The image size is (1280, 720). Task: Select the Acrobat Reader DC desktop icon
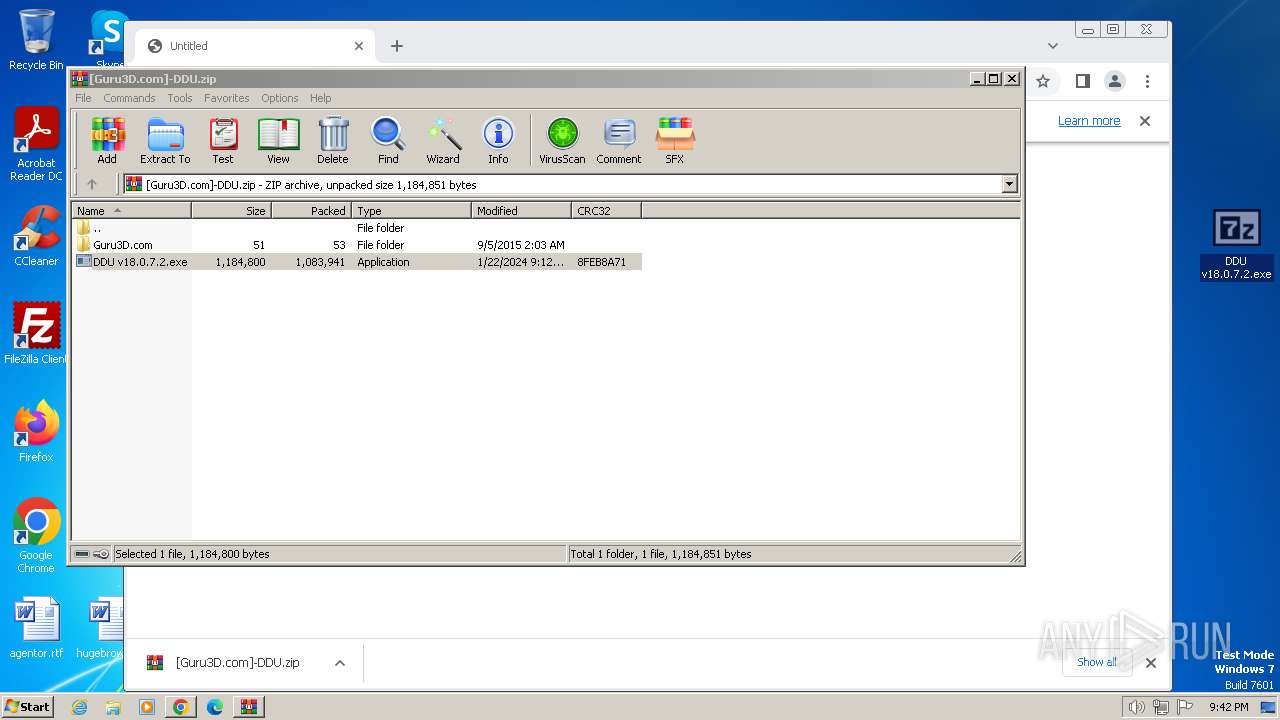pos(36,145)
